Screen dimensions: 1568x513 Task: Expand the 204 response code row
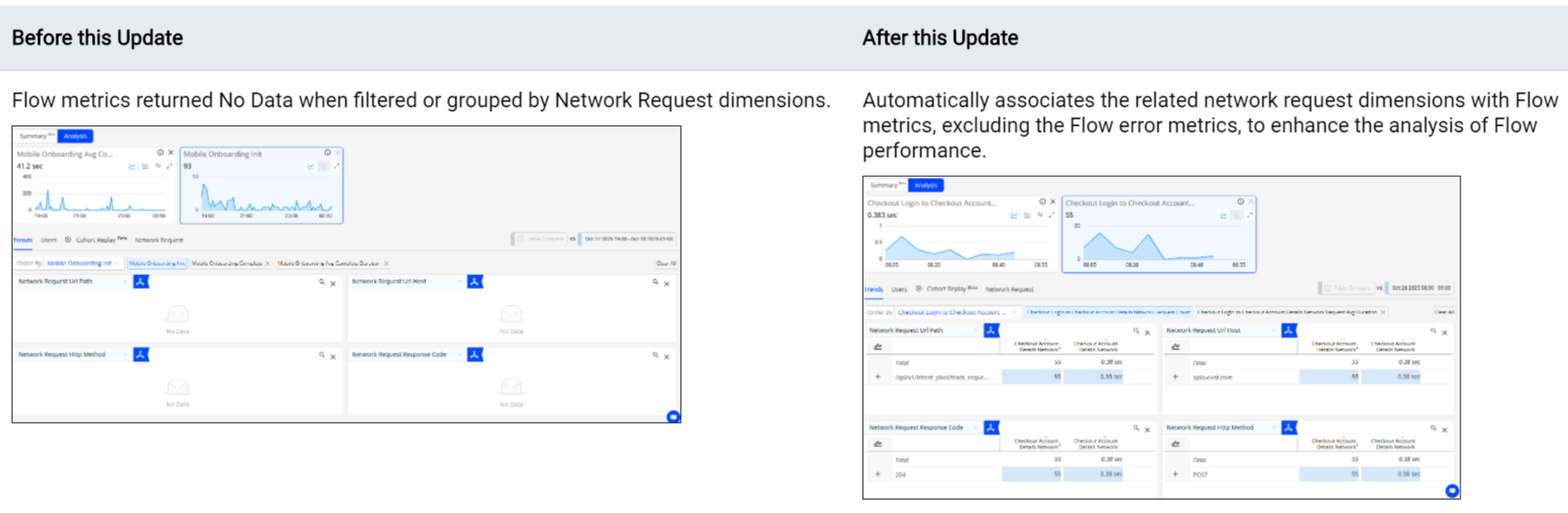[878, 474]
